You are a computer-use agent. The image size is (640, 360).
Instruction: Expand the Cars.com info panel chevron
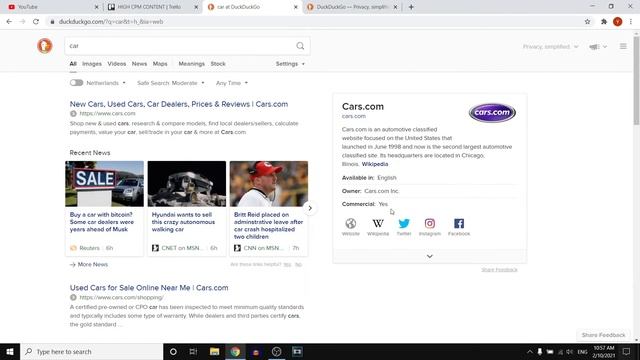point(430,256)
